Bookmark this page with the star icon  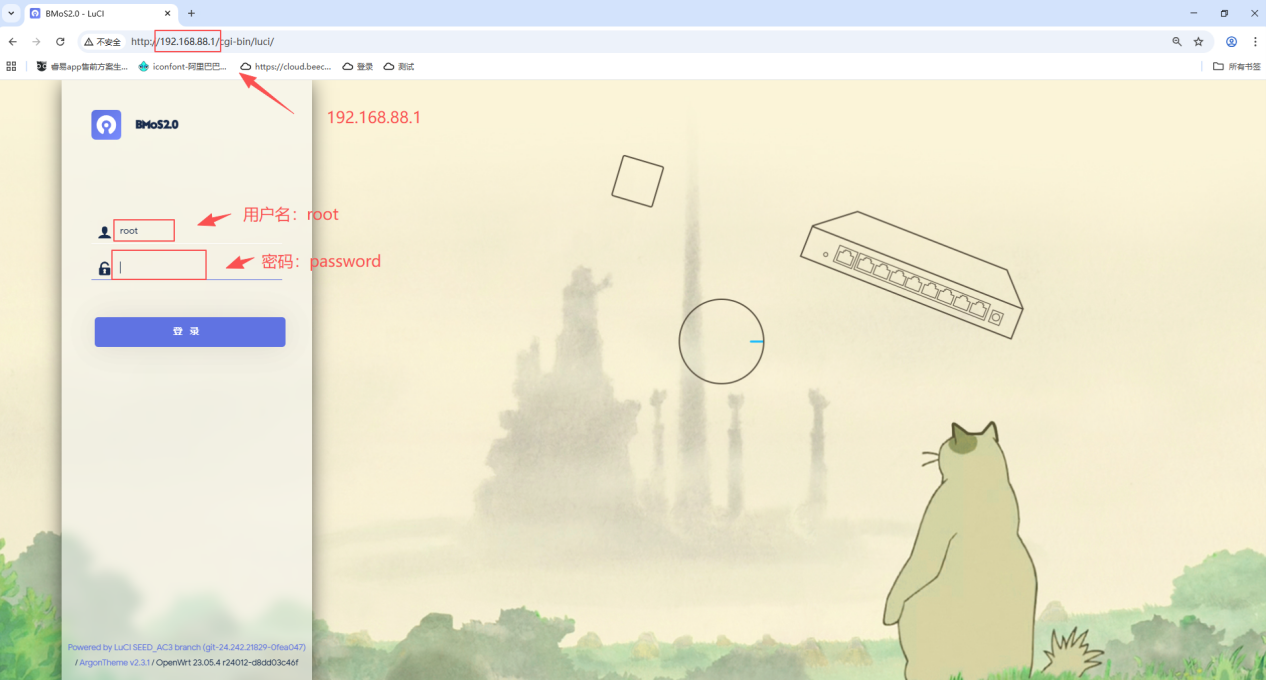click(1198, 42)
